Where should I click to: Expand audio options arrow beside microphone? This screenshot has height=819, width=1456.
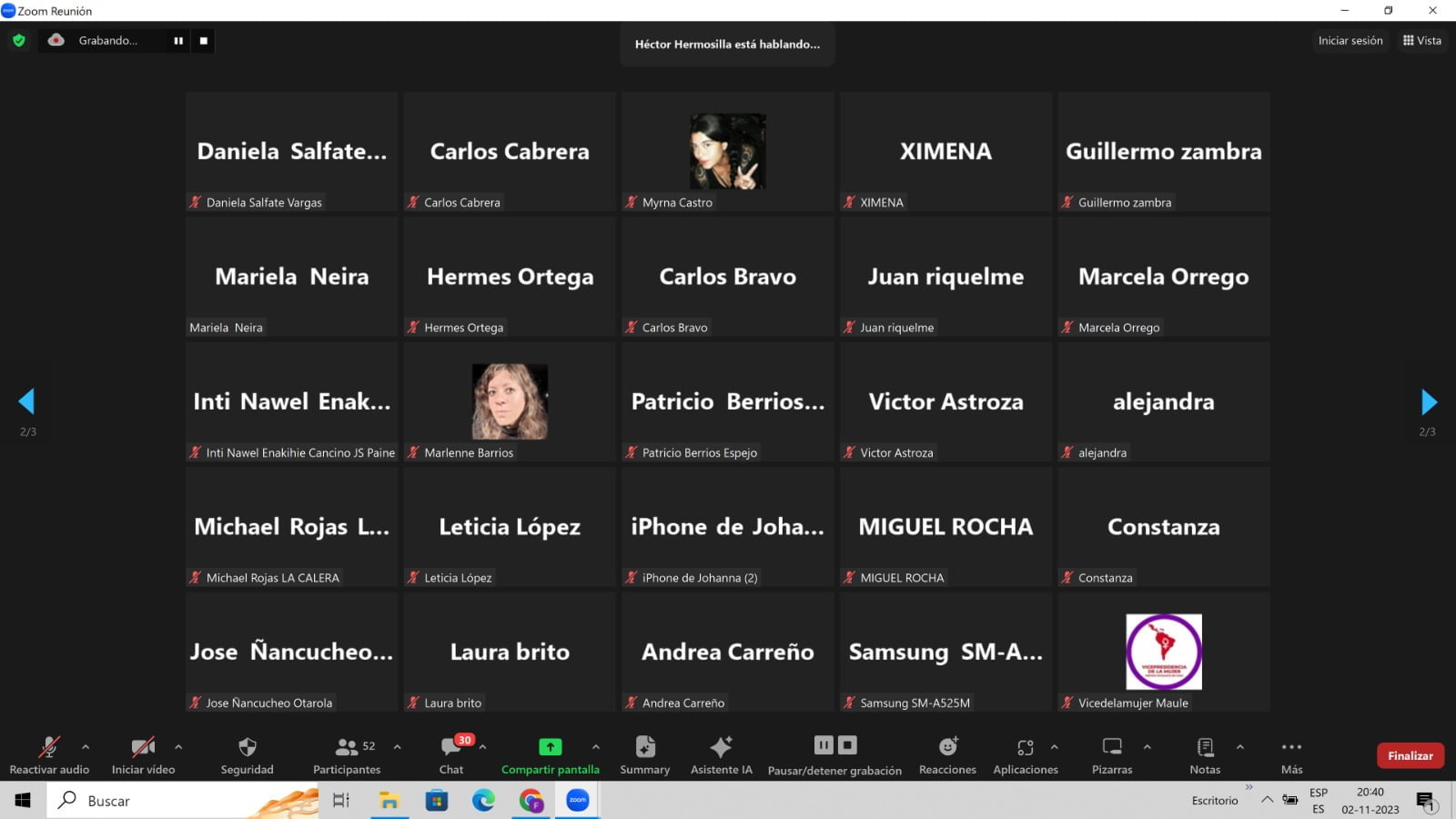86,746
